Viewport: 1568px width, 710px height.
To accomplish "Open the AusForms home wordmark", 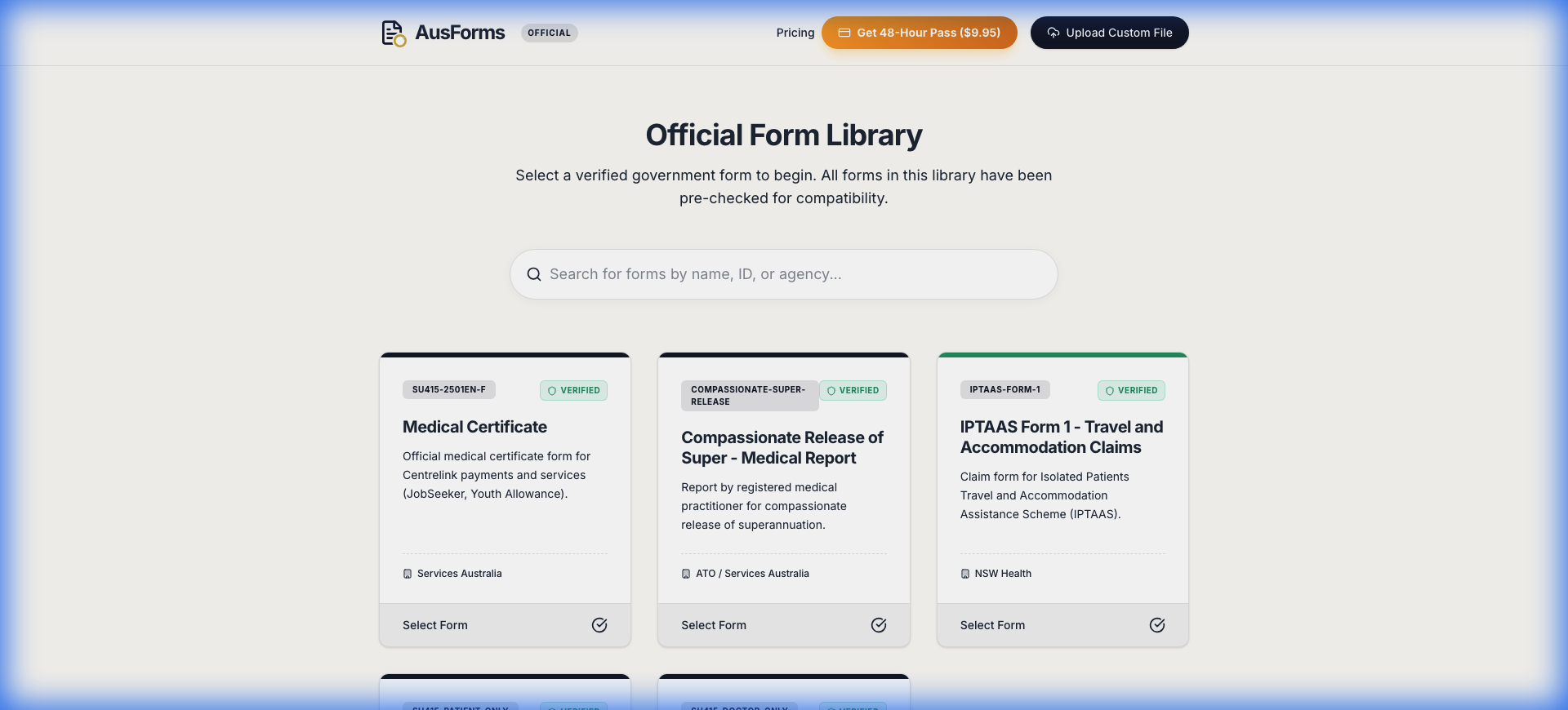I will click(460, 33).
